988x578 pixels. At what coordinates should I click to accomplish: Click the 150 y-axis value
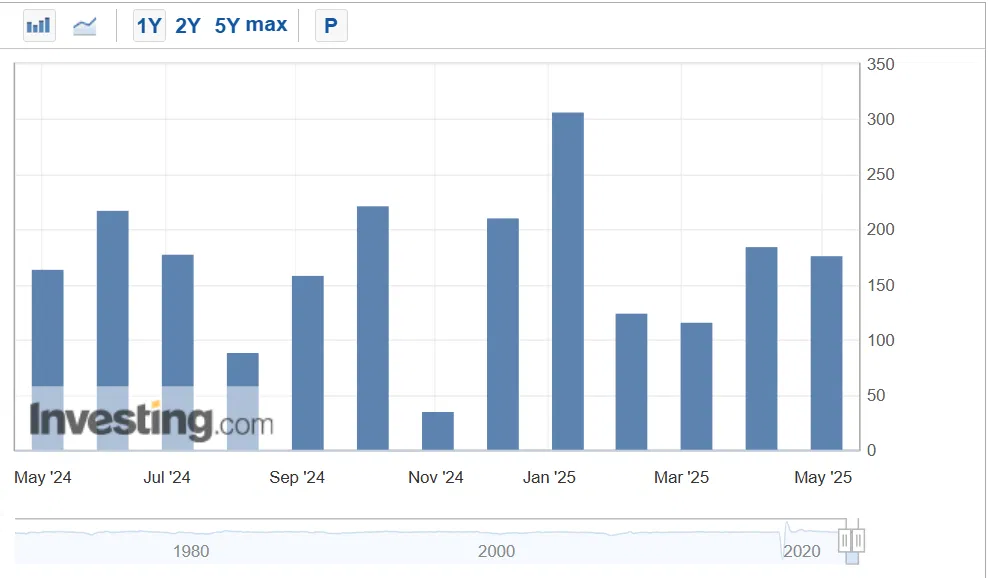[880, 285]
